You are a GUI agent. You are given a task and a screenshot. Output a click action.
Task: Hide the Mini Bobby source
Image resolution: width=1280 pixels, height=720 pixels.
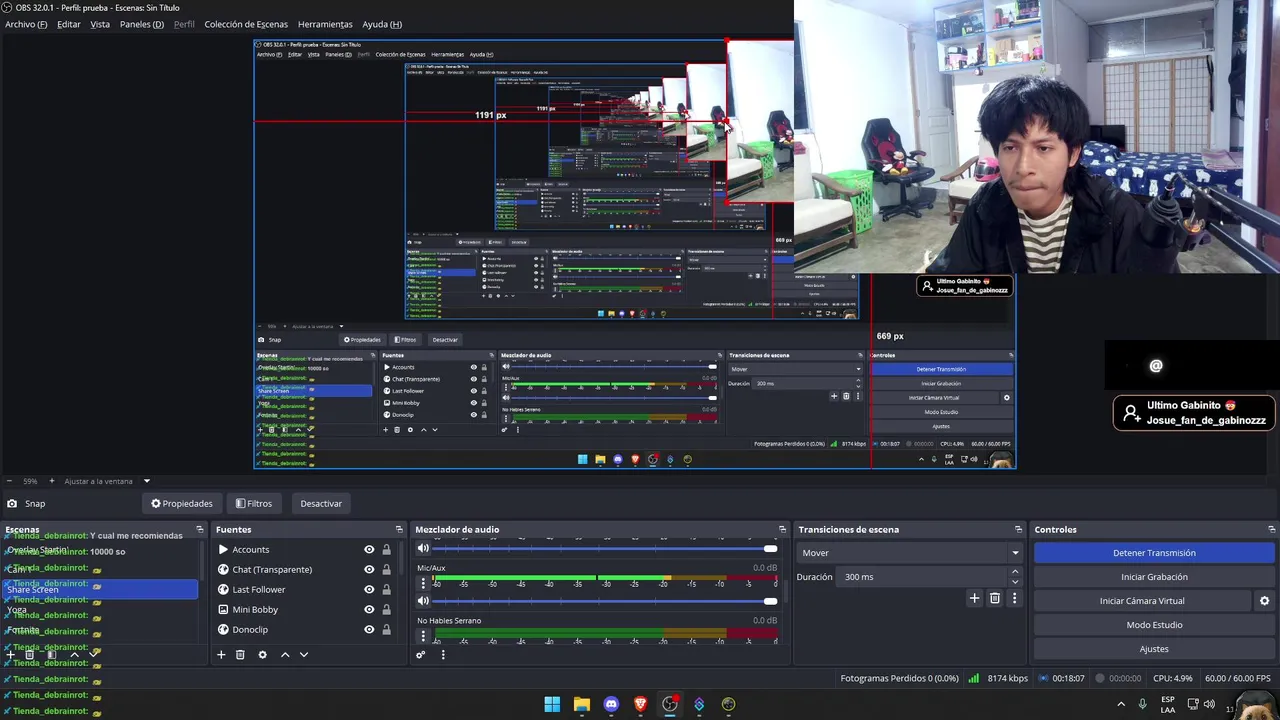(x=369, y=609)
